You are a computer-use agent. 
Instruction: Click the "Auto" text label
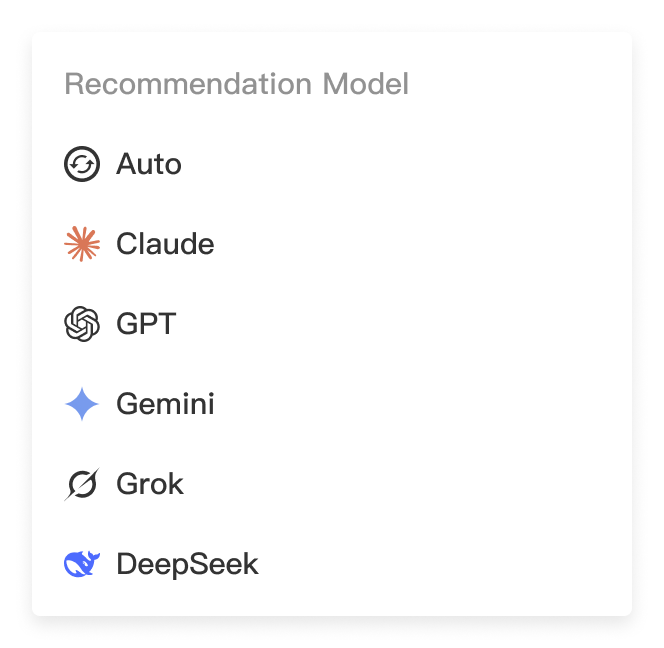(149, 164)
